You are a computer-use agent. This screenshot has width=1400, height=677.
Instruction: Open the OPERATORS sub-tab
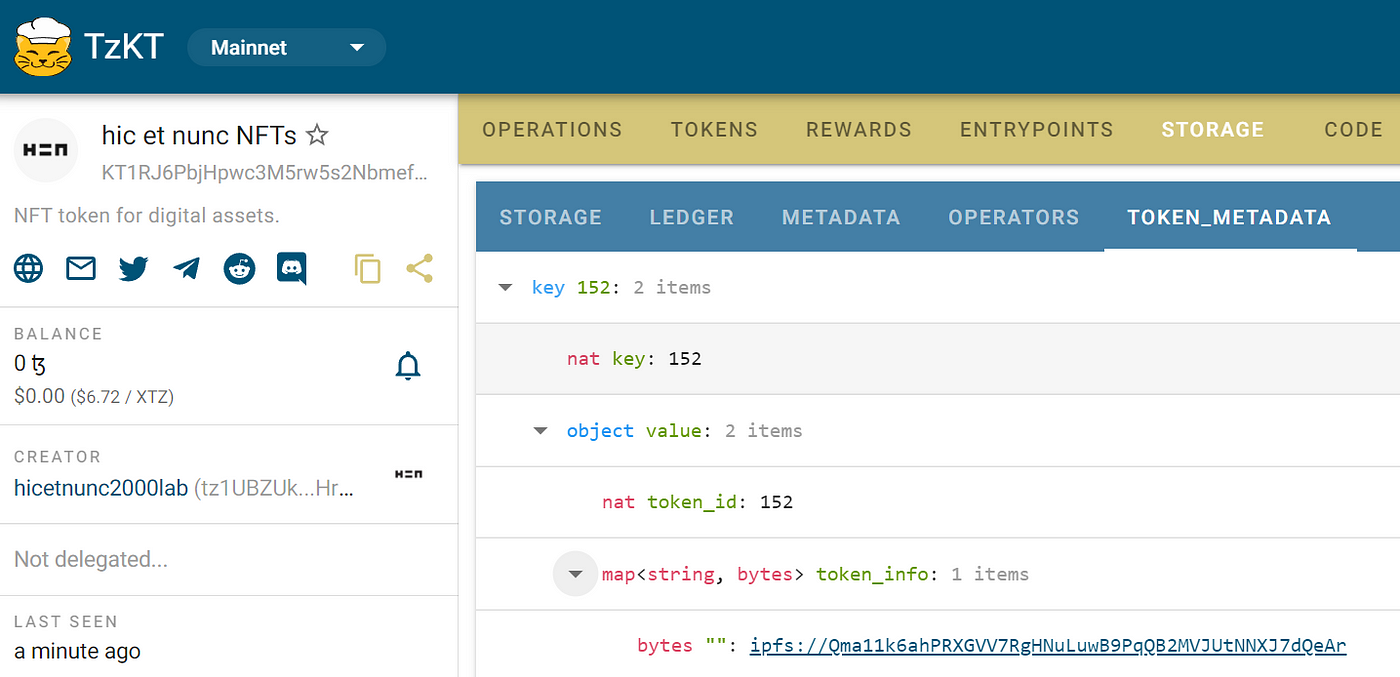pyautogui.click(x=1014, y=217)
